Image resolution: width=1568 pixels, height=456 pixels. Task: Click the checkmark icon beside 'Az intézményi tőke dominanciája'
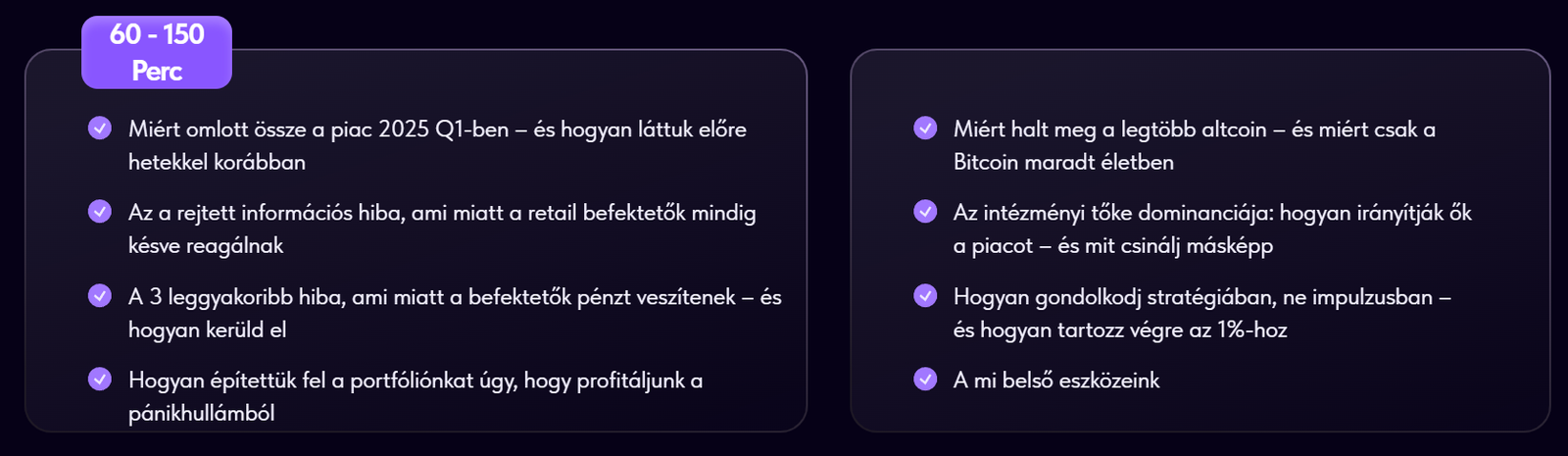[x=925, y=211]
